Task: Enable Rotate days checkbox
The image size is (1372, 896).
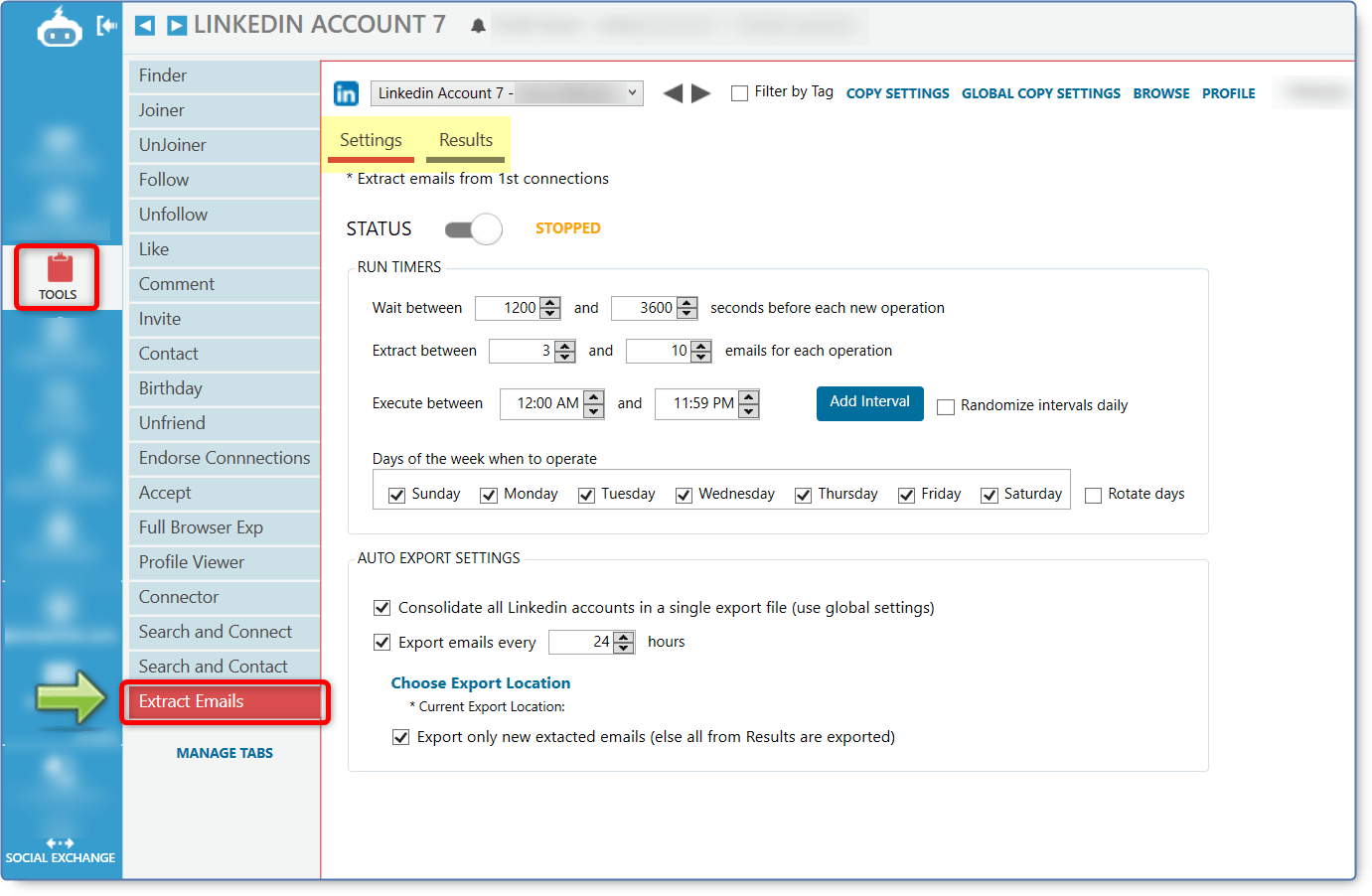Action: [1093, 495]
